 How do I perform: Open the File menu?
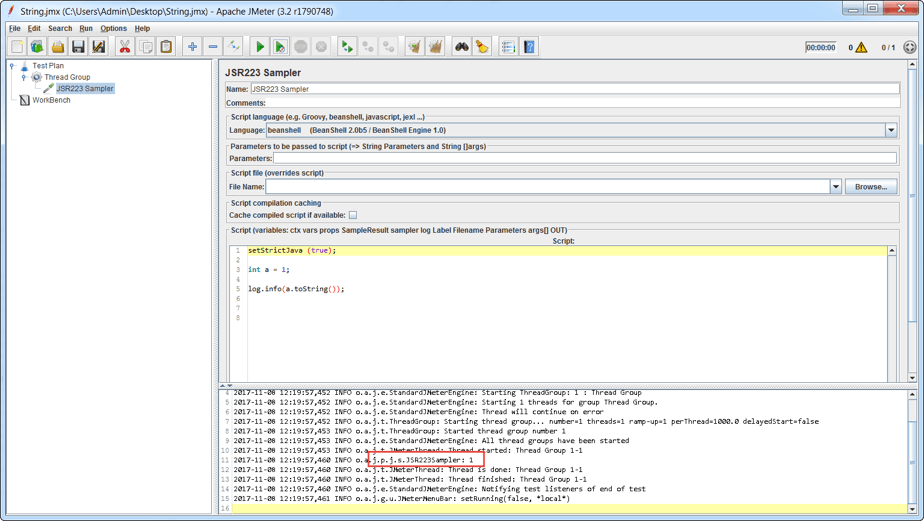pos(15,28)
